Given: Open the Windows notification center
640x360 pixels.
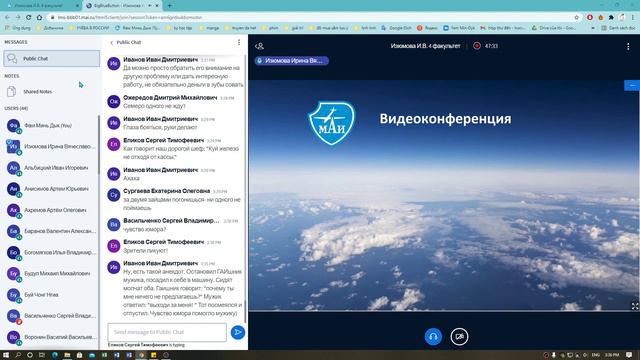Looking at the screenshot, I should [629, 355].
